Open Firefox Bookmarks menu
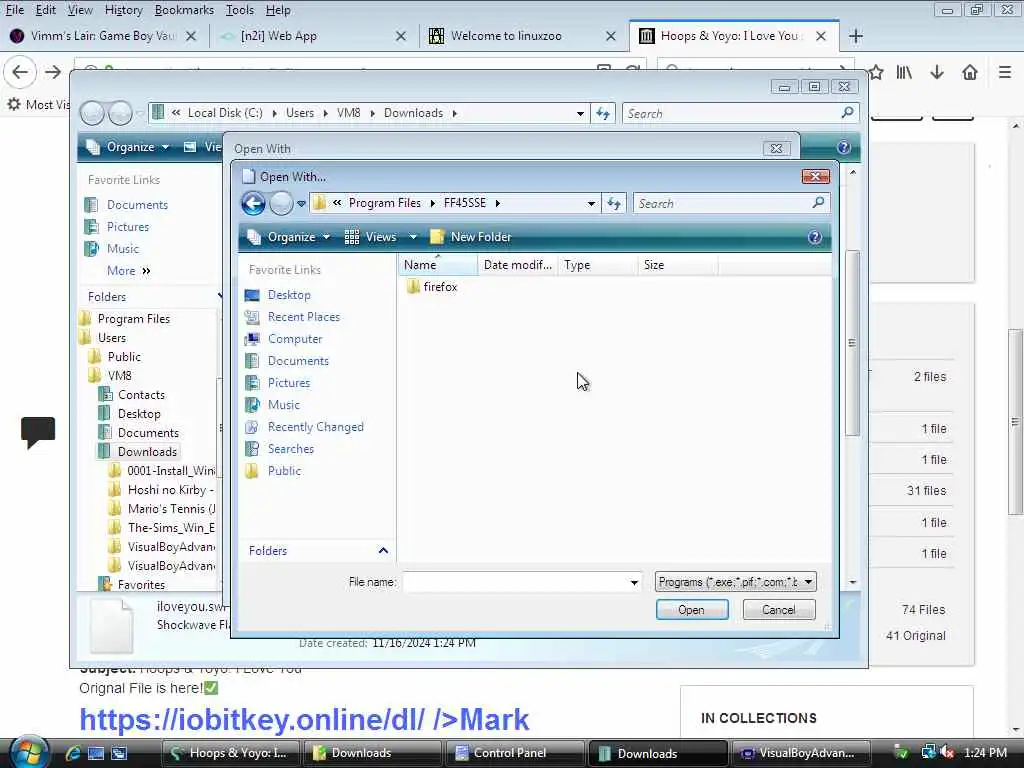 pos(184,10)
